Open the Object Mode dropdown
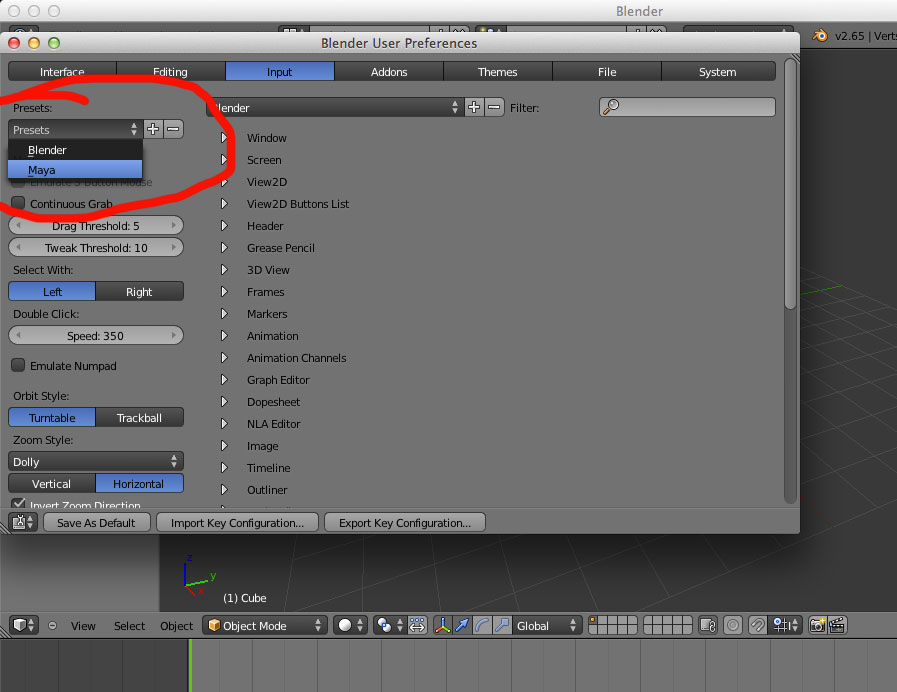This screenshot has width=897, height=692. tap(265, 625)
